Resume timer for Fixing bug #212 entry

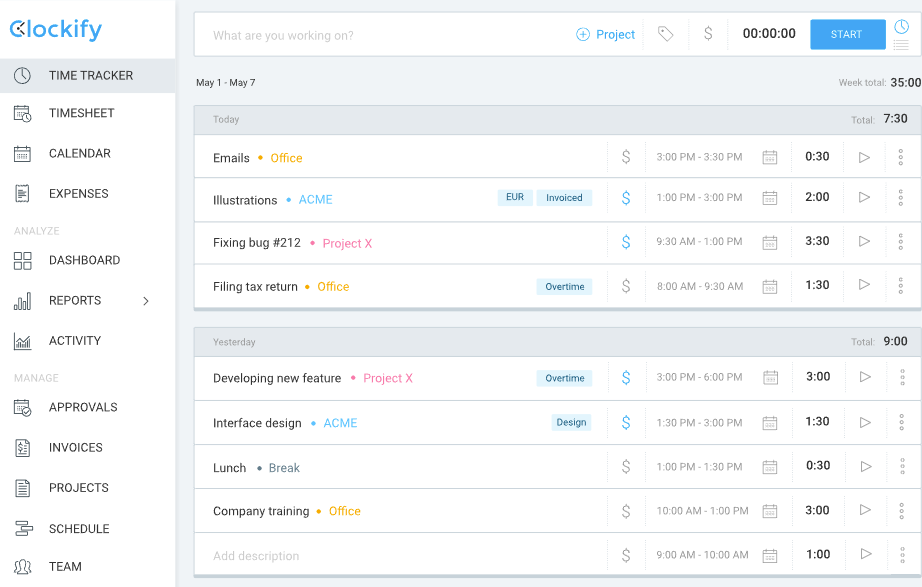point(865,241)
